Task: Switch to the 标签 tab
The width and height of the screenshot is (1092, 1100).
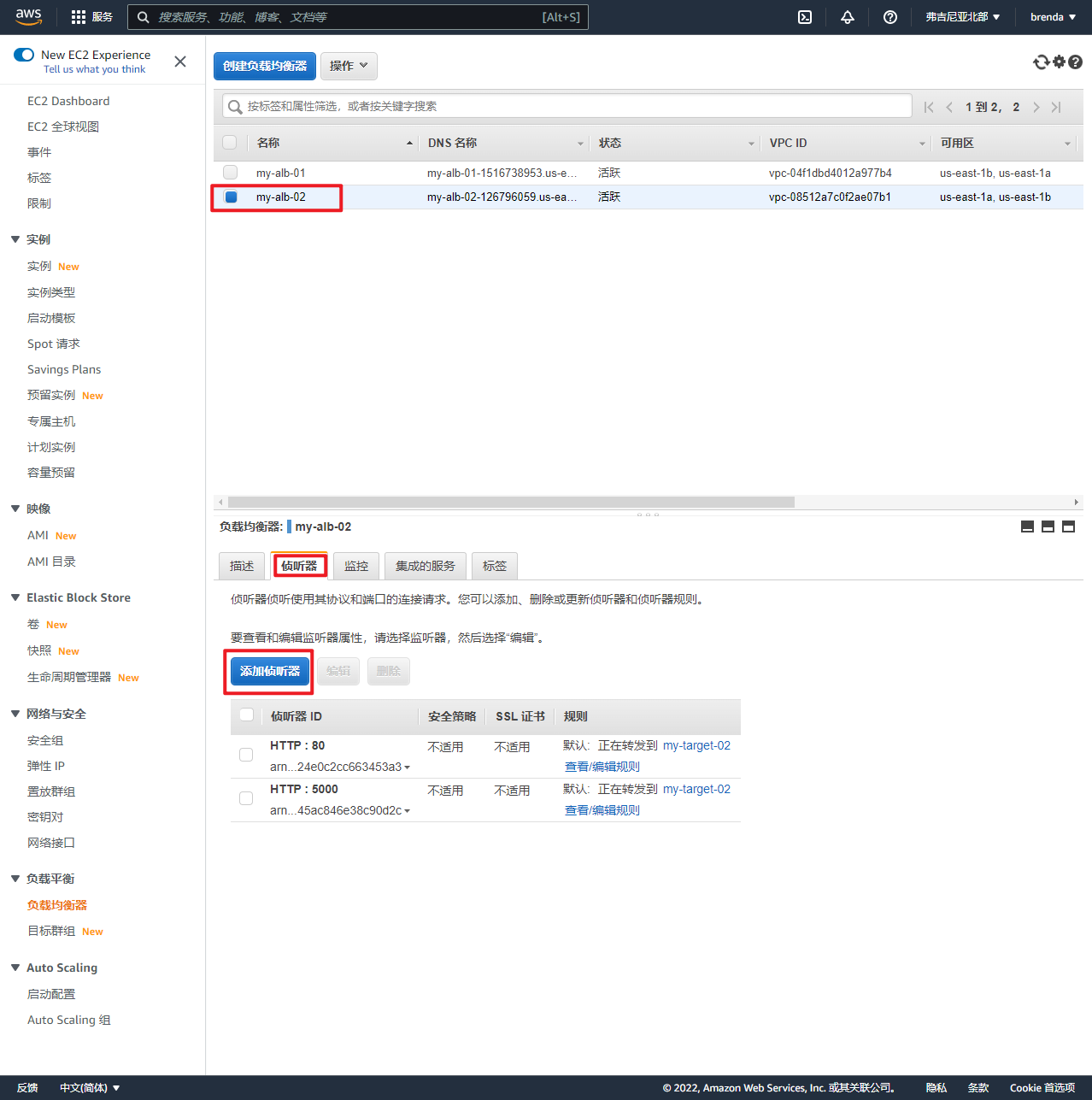Action: coord(495,566)
